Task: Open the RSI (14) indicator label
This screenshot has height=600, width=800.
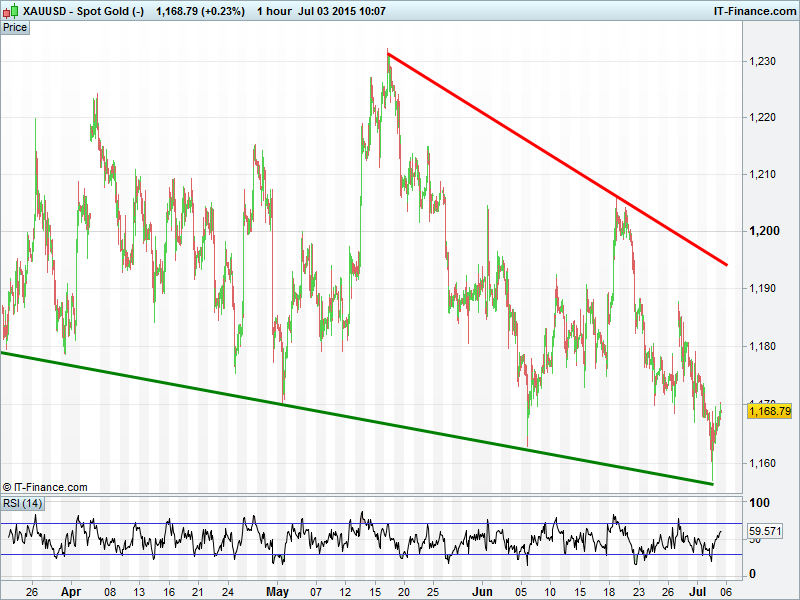Action: tap(22, 502)
